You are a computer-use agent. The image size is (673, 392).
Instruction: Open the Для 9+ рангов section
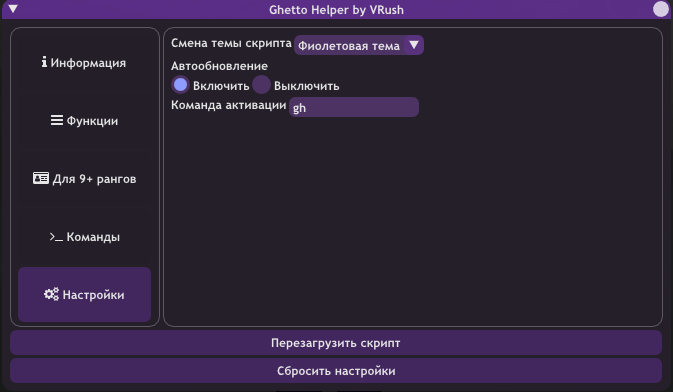(85, 179)
